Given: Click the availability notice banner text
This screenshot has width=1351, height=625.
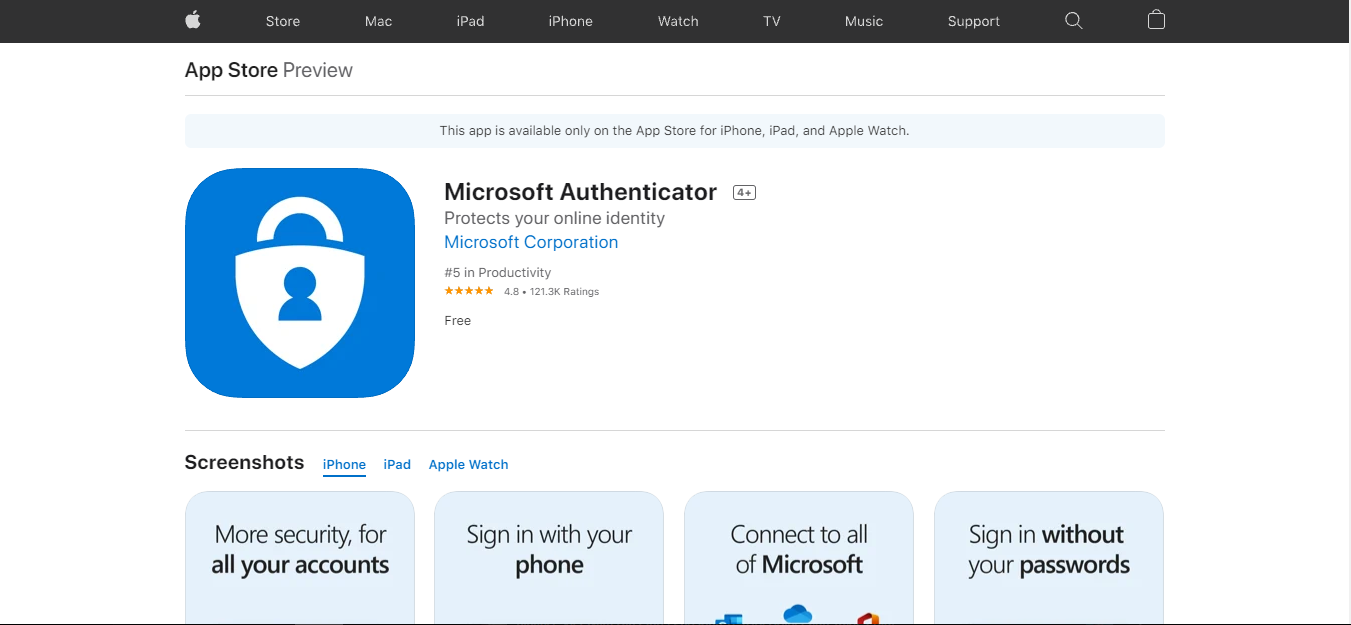Looking at the screenshot, I should 674,131.
